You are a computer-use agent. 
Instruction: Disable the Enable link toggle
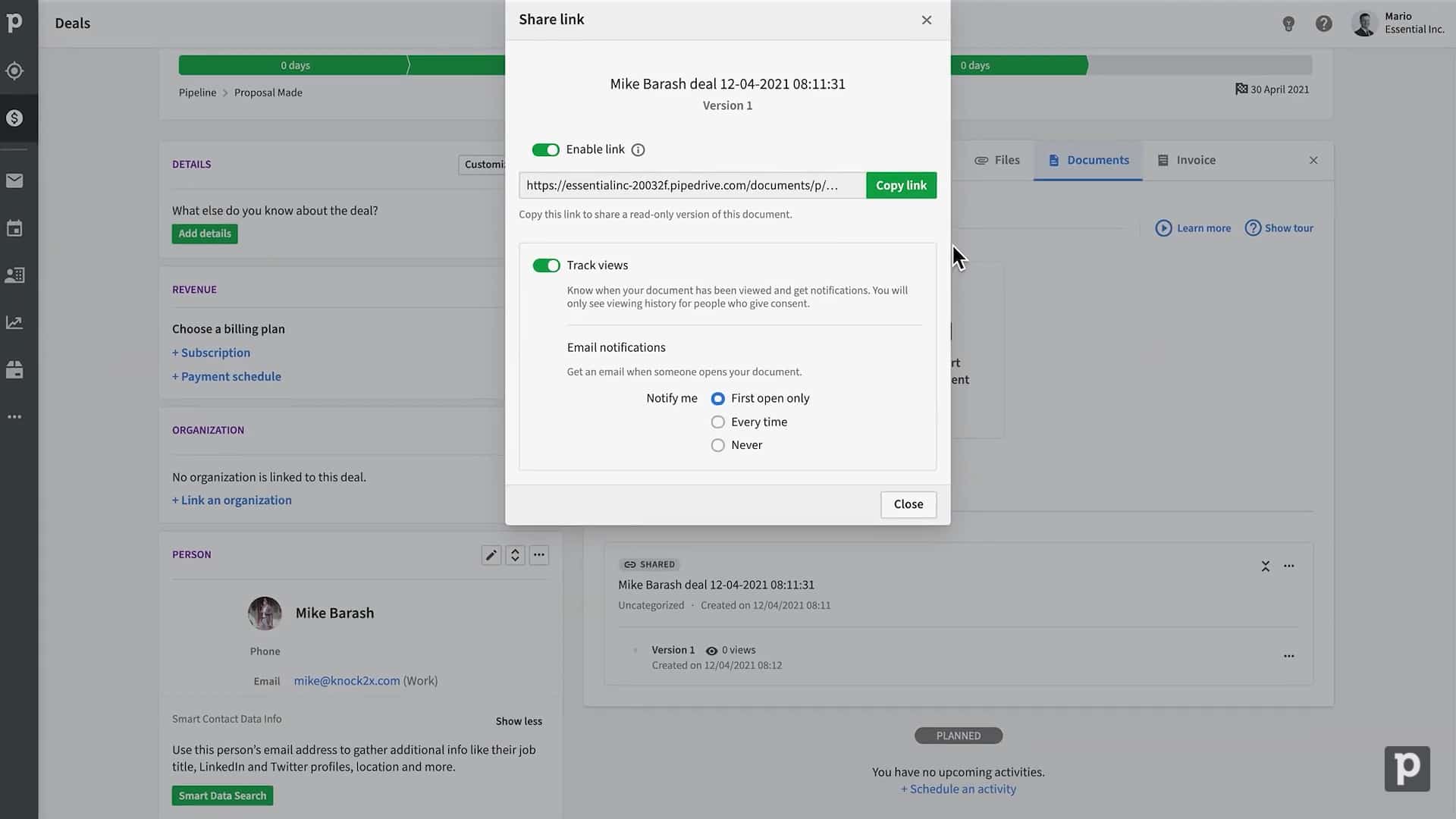pyautogui.click(x=545, y=149)
